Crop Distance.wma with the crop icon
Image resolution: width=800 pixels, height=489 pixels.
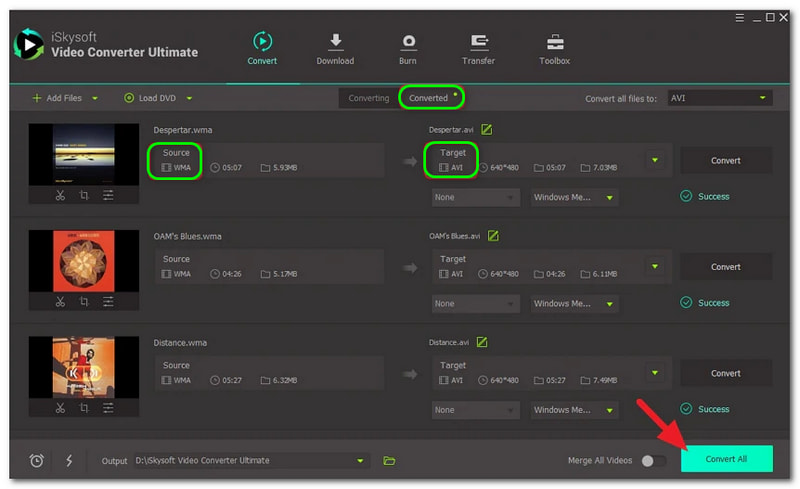(x=84, y=408)
